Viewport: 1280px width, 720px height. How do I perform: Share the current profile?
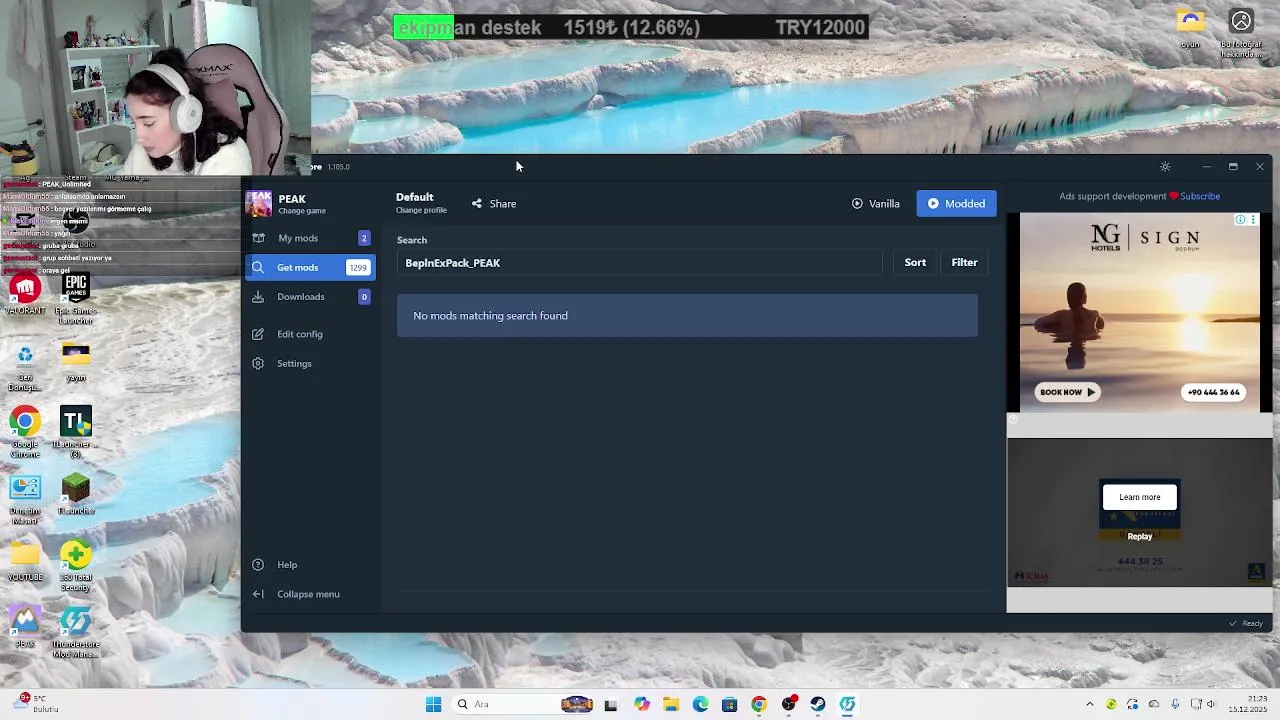point(494,203)
